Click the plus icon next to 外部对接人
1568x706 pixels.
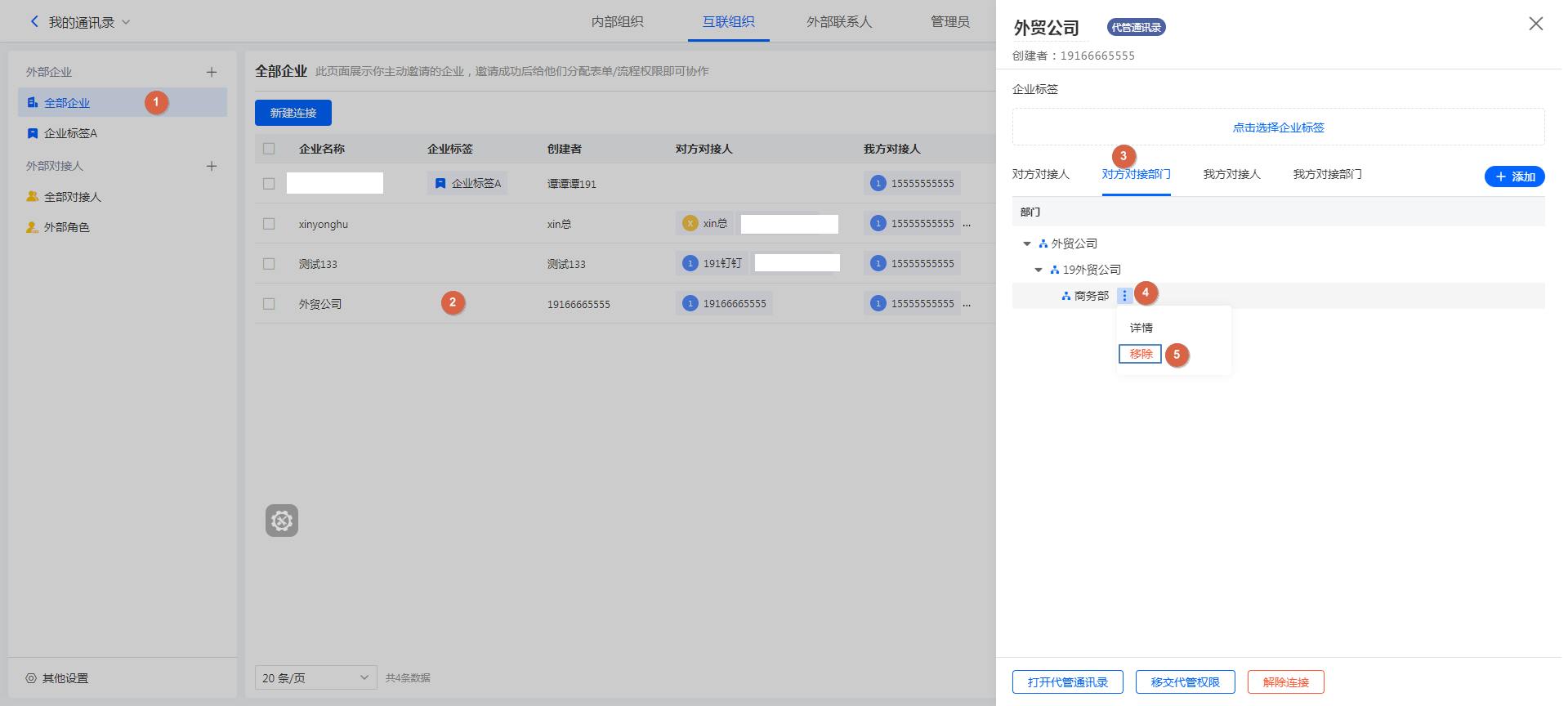(212, 166)
